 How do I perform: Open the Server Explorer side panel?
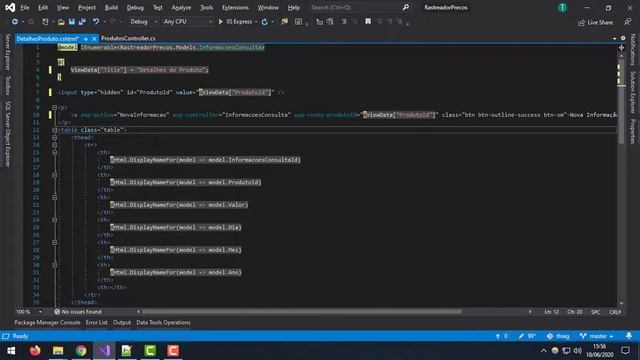(x=7, y=52)
